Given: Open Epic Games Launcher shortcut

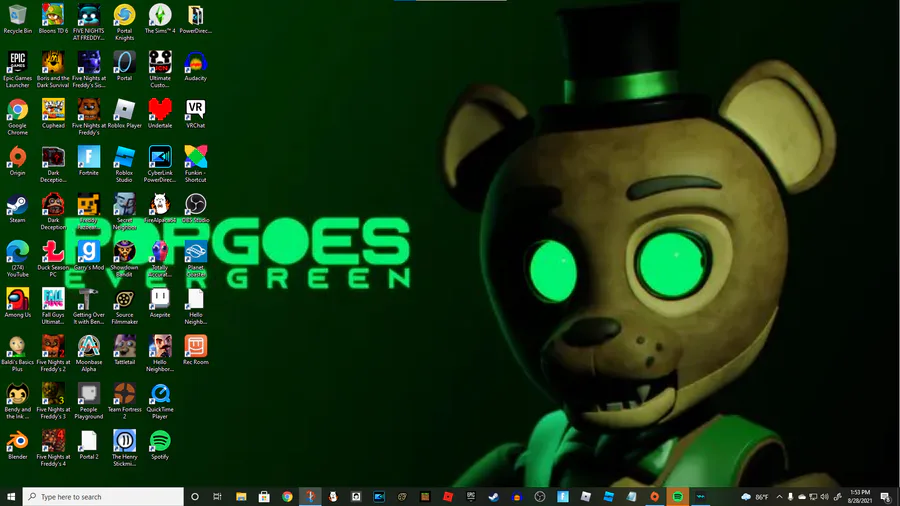Looking at the screenshot, I should (x=18, y=70).
